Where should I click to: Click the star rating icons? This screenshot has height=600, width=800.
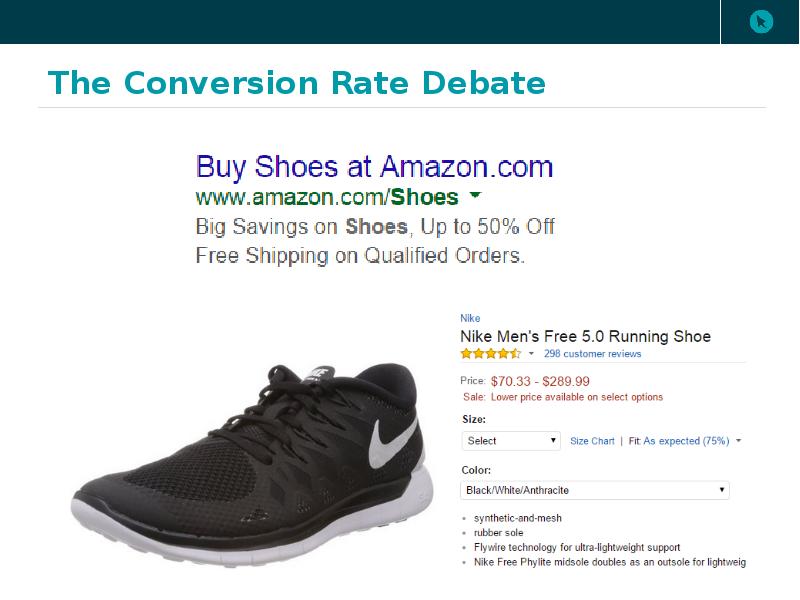click(490, 354)
